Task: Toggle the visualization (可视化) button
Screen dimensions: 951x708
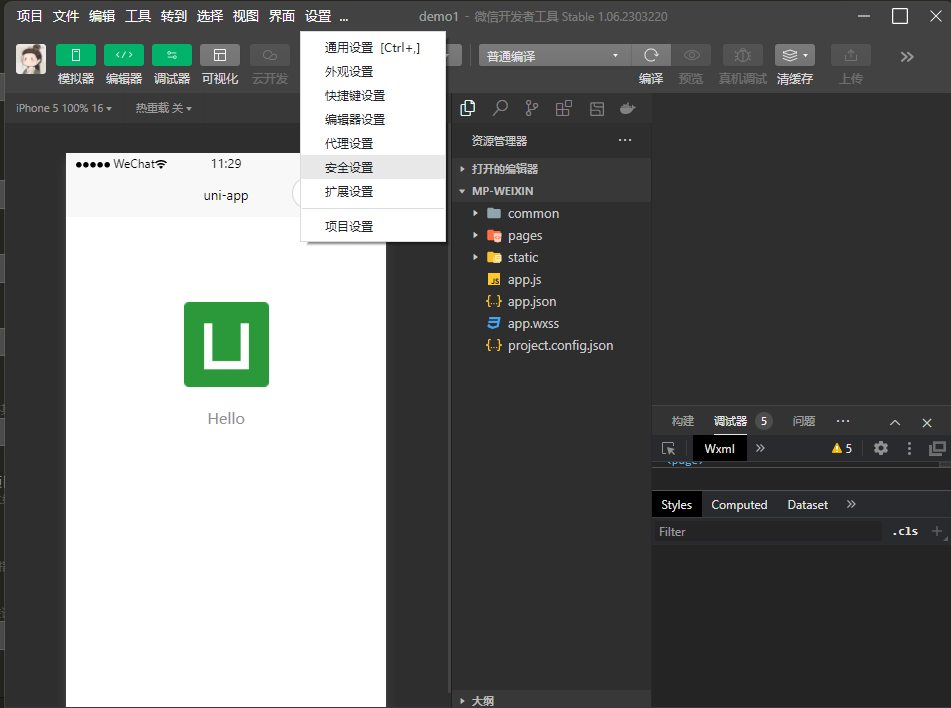Action: tap(220, 55)
